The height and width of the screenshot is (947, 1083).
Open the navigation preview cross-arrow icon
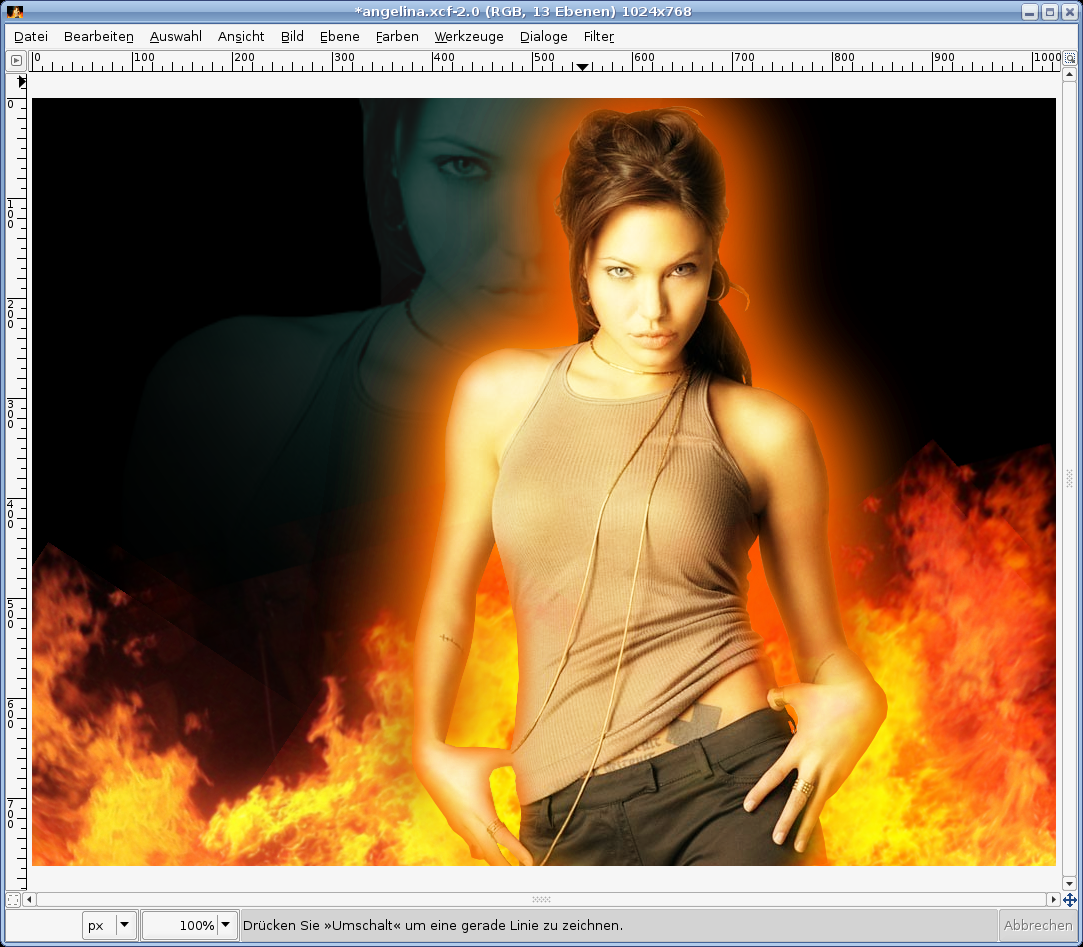pyautogui.click(x=1069, y=900)
